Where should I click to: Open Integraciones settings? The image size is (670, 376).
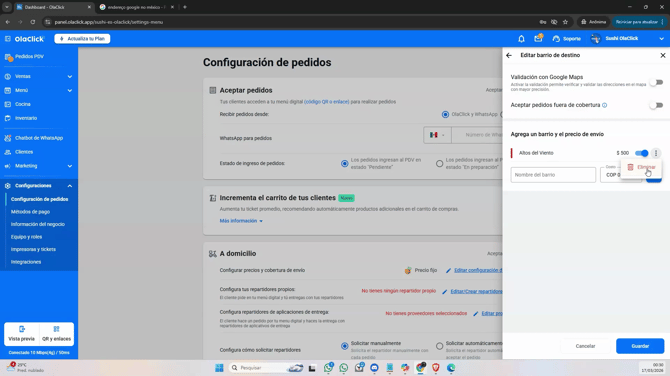[26, 262]
